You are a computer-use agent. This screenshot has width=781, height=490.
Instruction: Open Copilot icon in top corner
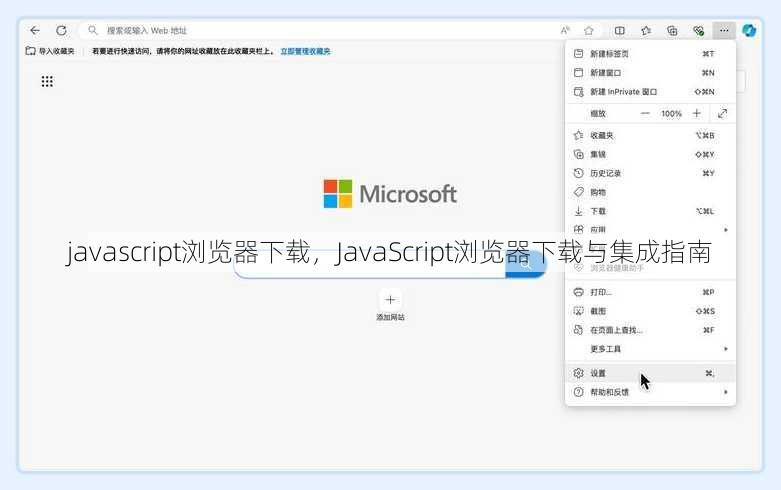click(x=749, y=30)
